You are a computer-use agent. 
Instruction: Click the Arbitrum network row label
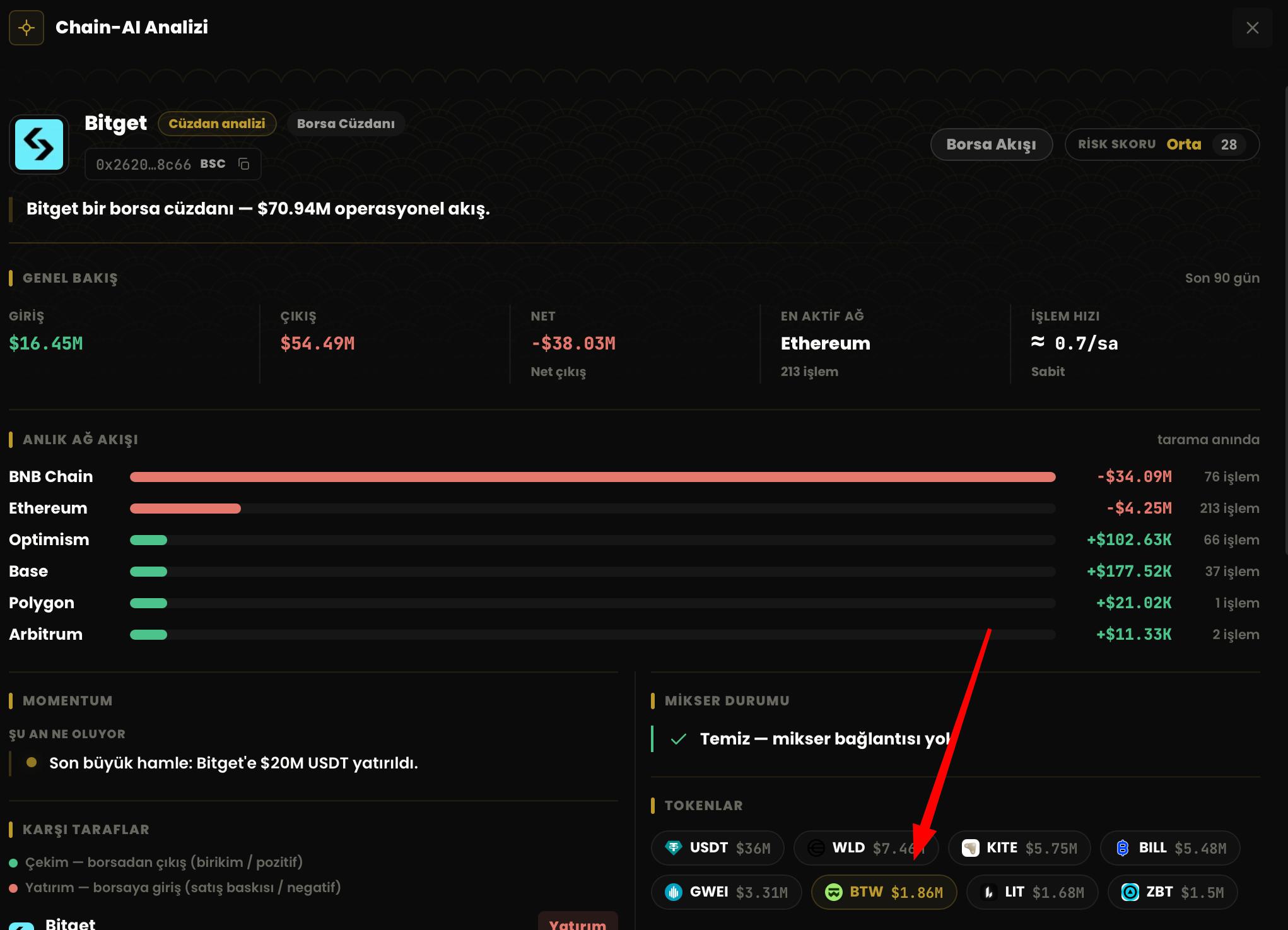click(x=45, y=635)
